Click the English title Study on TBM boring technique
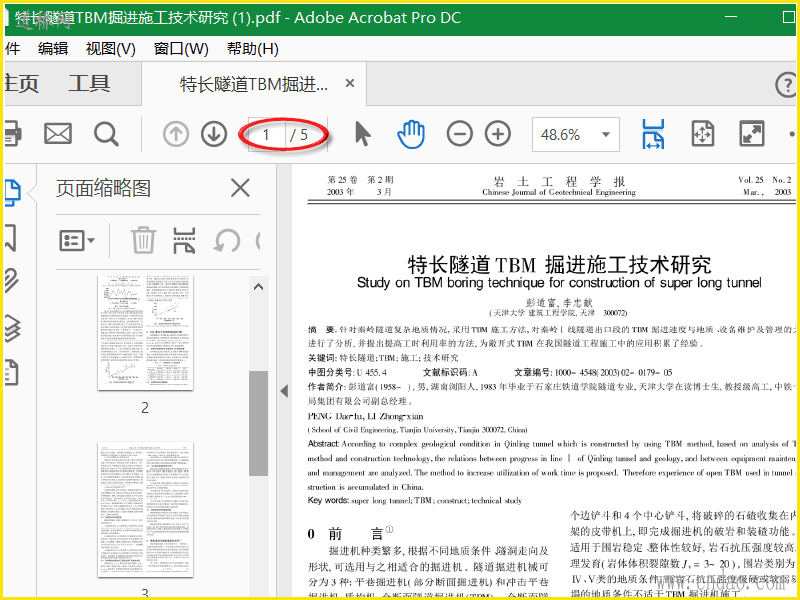Viewport: 800px width, 600px height. (559, 283)
